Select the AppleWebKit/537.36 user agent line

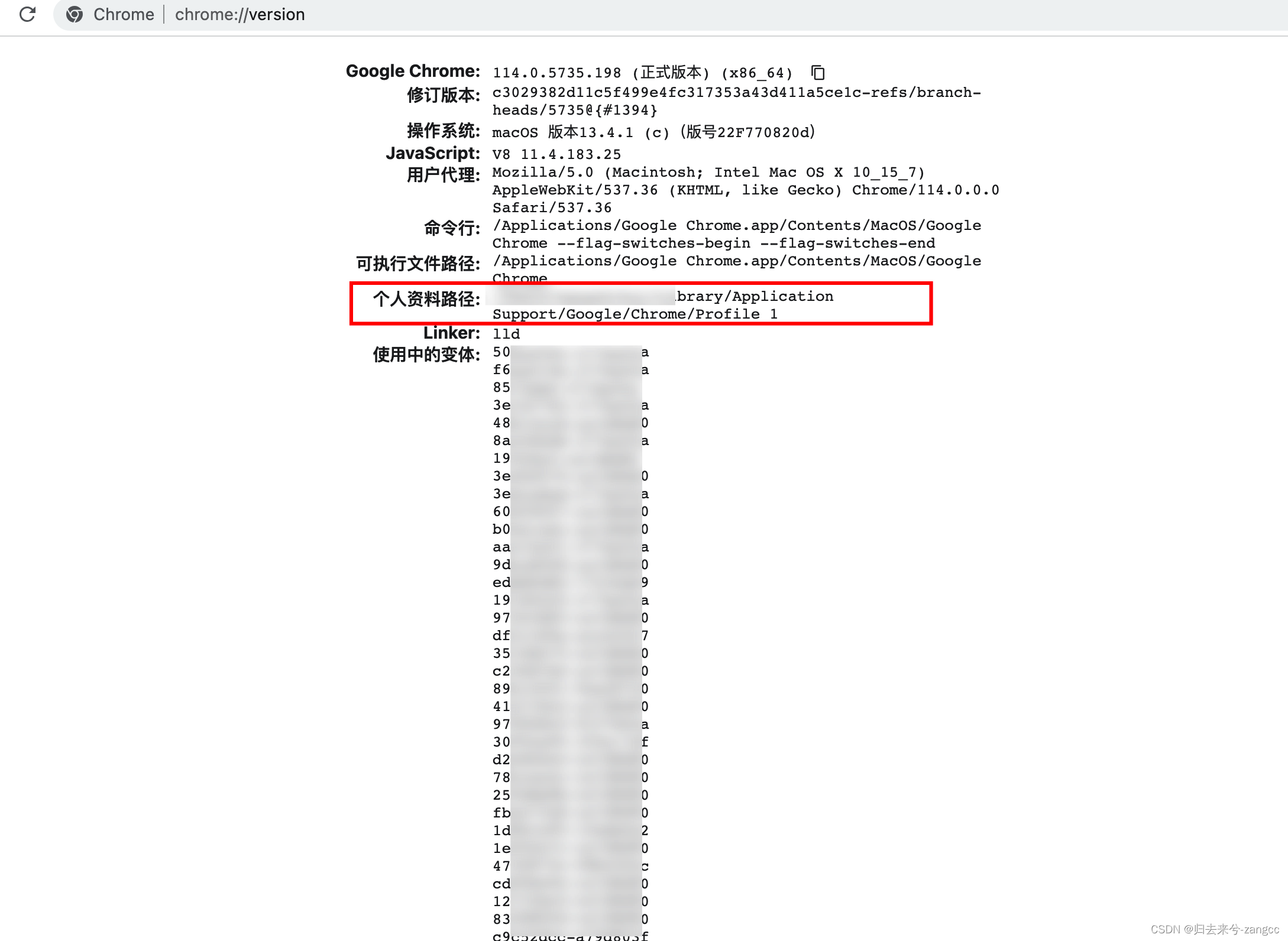746,190
